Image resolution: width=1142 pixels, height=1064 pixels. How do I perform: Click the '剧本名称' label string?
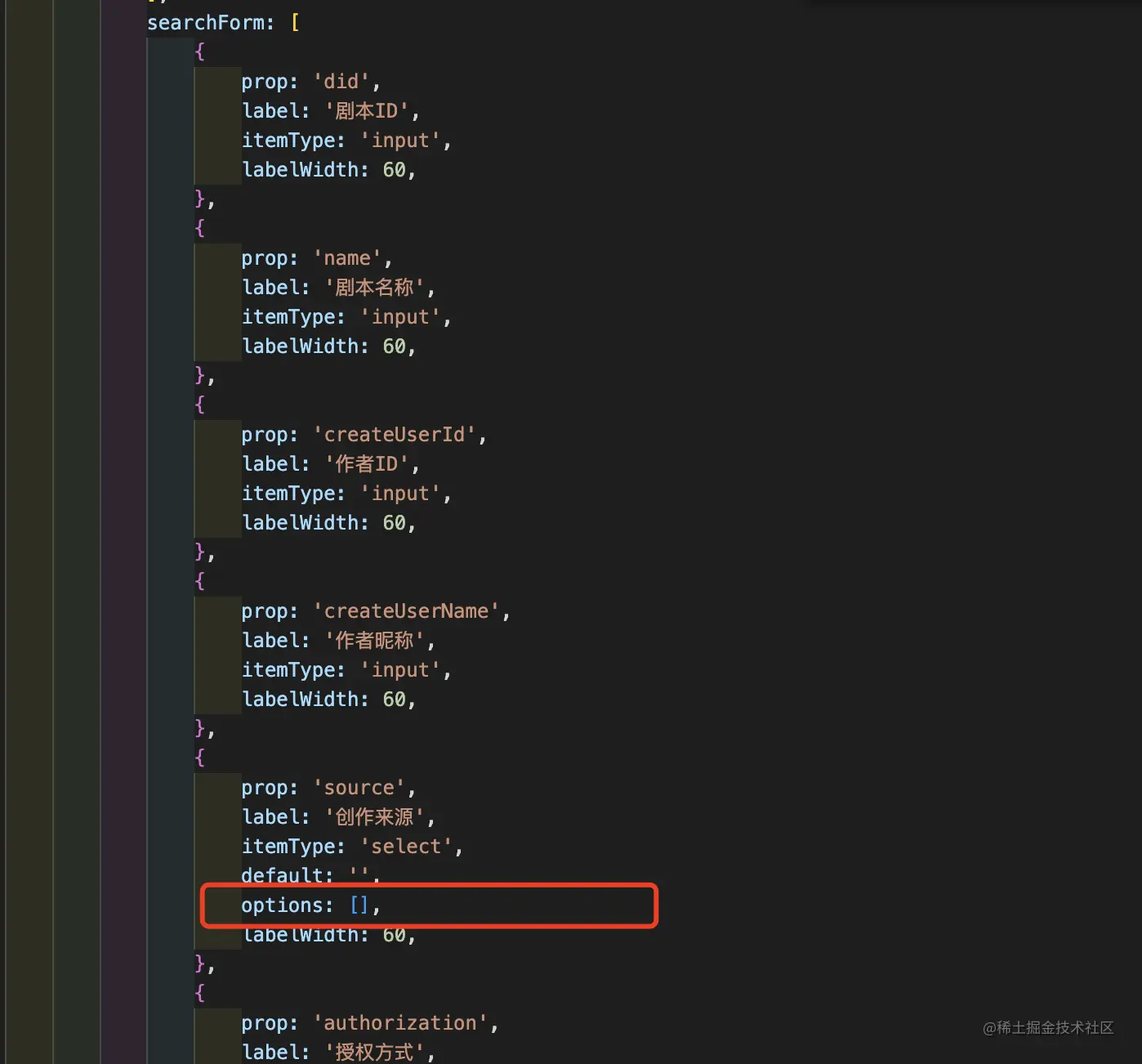374,288
